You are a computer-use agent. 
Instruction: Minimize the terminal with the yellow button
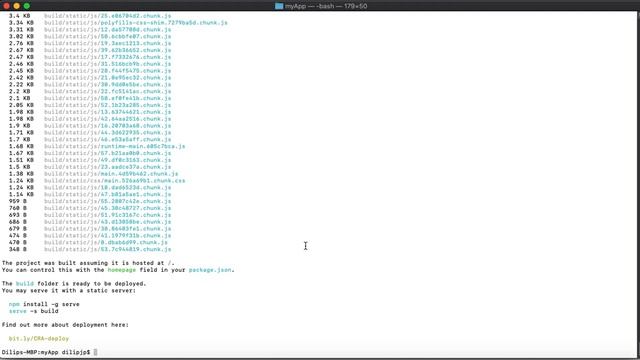tap(16, 6)
